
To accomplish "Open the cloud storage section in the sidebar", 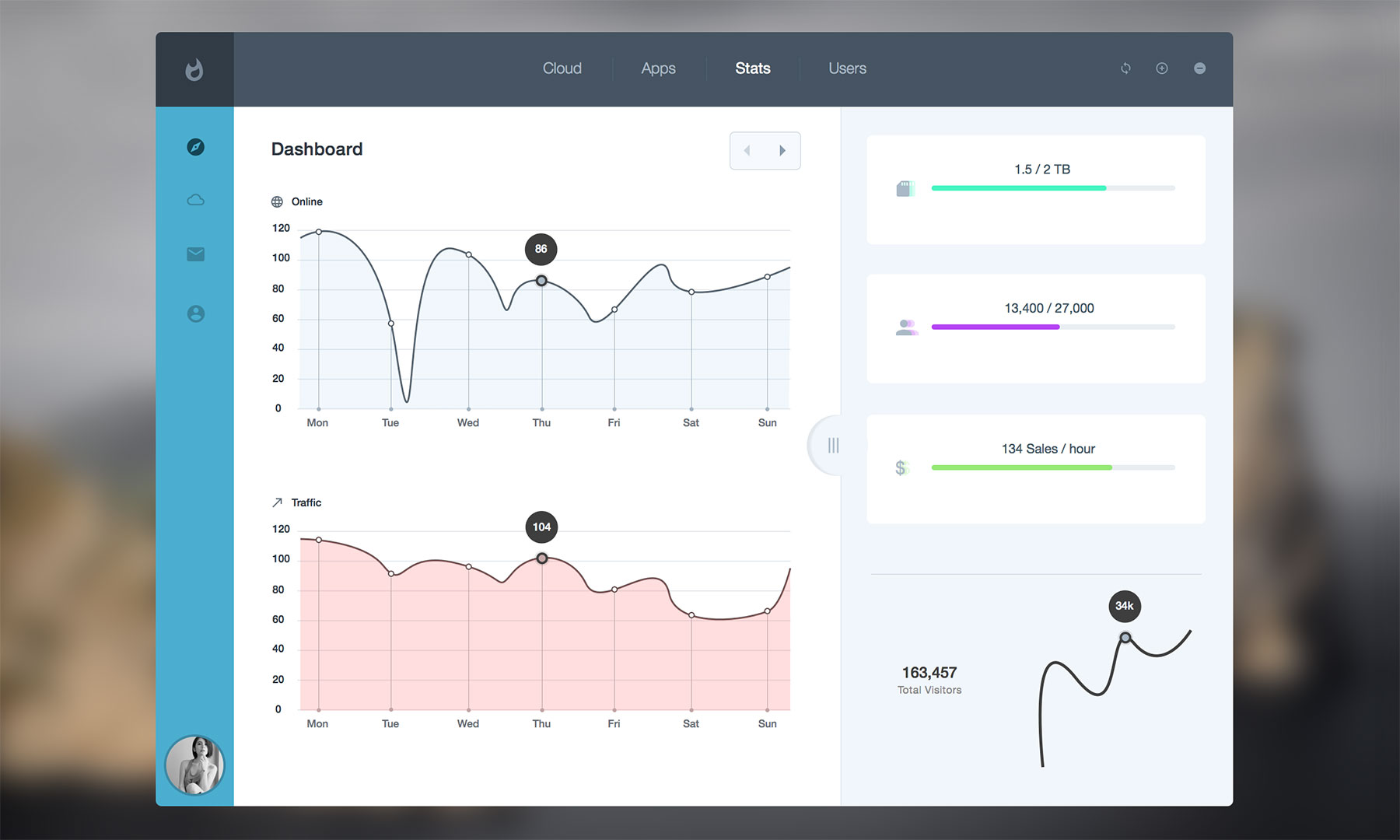I will click(x=195, y=199).
